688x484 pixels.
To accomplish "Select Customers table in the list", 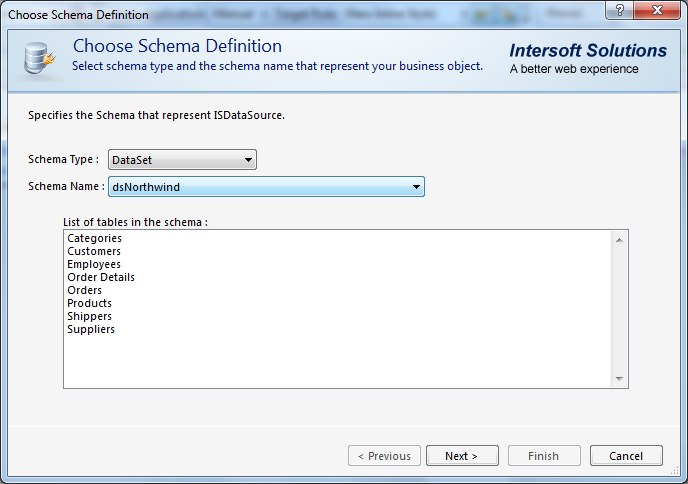I will tap(93, 251).
